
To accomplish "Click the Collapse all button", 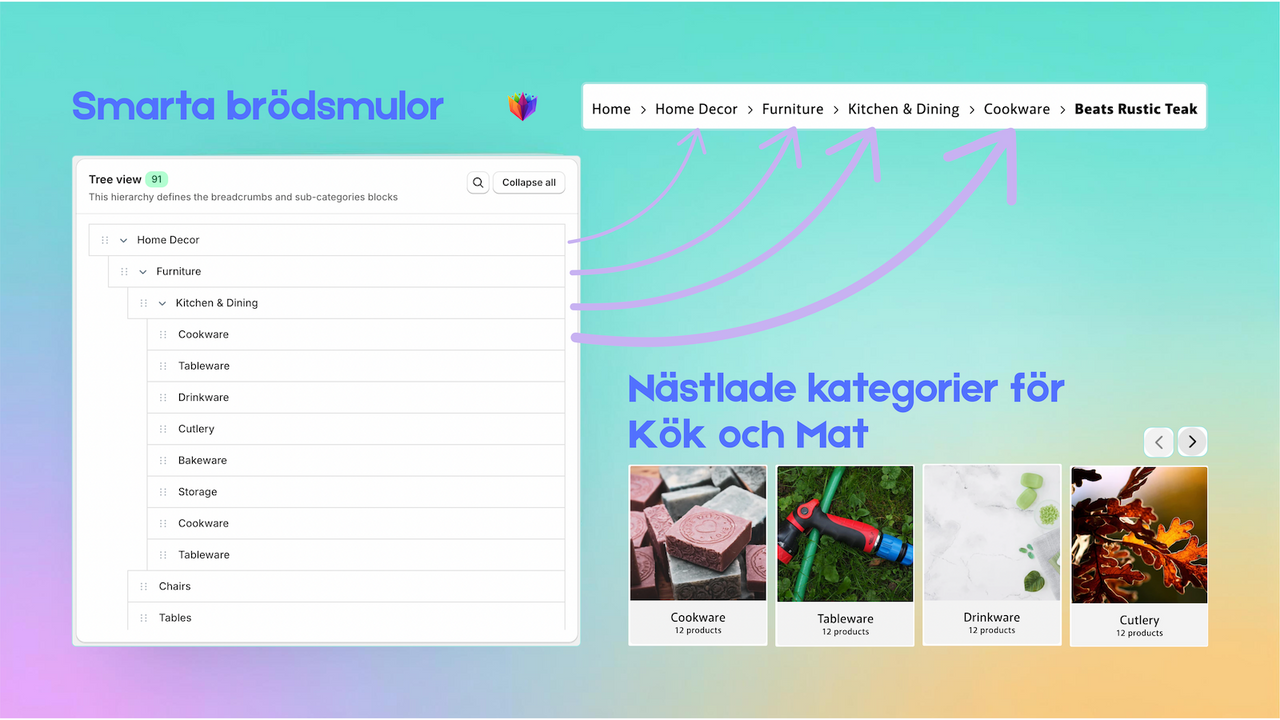I will [529, 182].
